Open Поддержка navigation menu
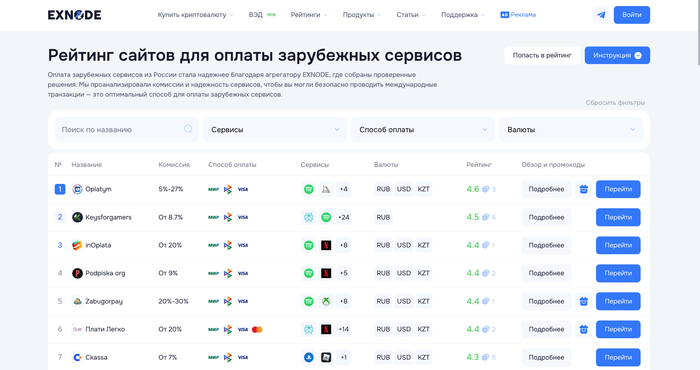This screenshot has height=370, width=700. (462, 15)
